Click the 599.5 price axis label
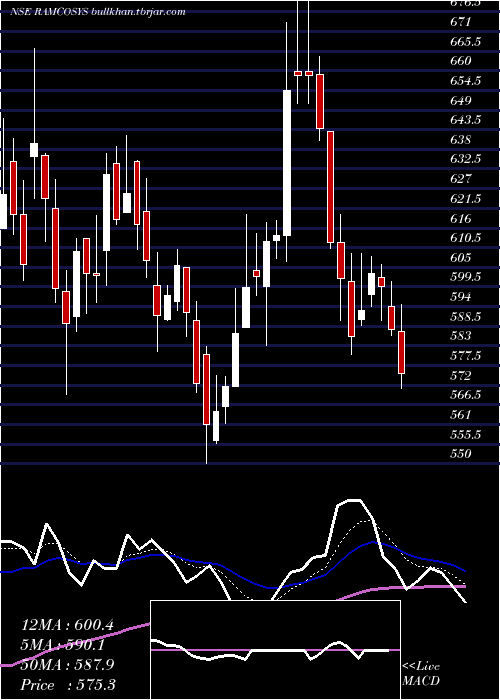The width and height of the screenshot is (500, 700). point(465,277)
